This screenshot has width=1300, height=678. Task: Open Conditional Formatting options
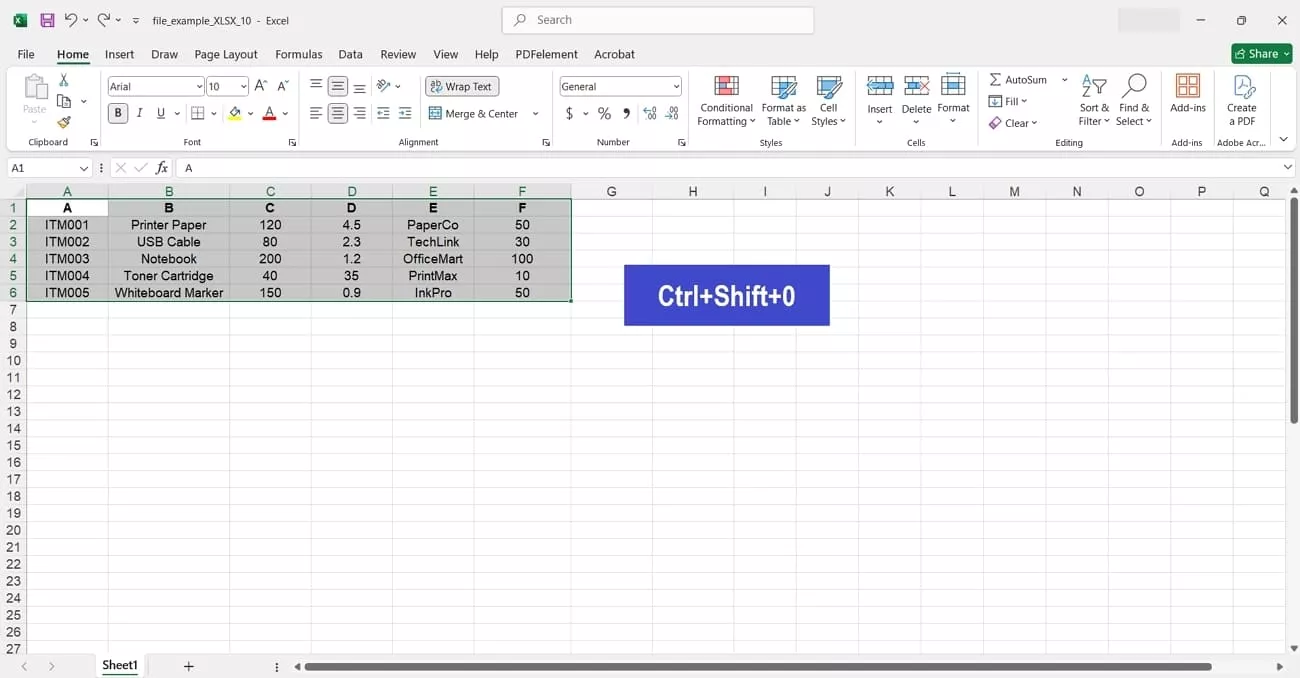pyautogui.click(x=725, y=100)
